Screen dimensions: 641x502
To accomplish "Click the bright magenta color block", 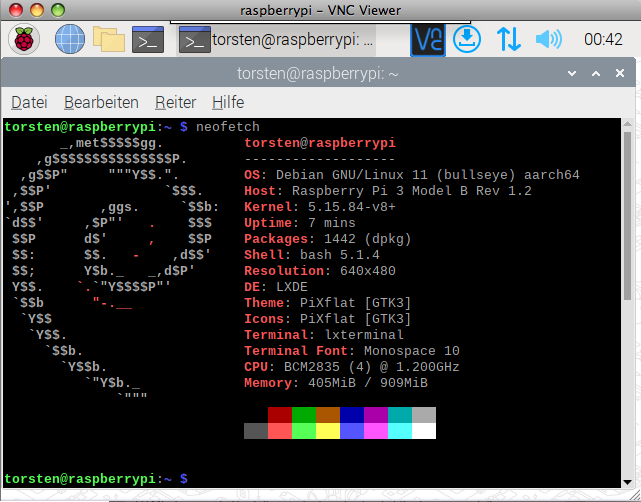I will pyautogui.click(x=376, y=431).
